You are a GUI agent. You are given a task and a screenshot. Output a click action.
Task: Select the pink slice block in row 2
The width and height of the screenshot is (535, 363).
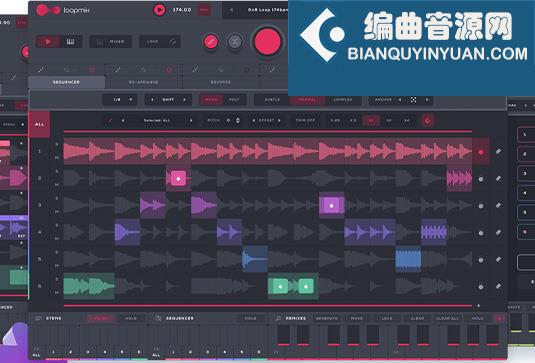tap(178, 178)
